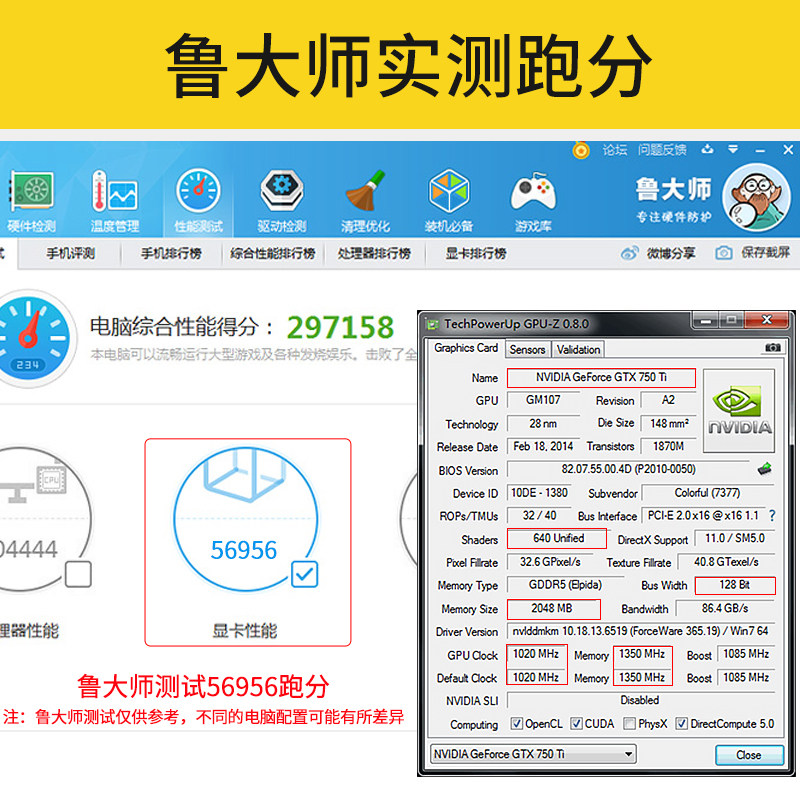The width and height of the screenshot is (800, 800).
Task: Click the BIOS save chip icon in GPU-Z
Action: (x=764, y=468)
